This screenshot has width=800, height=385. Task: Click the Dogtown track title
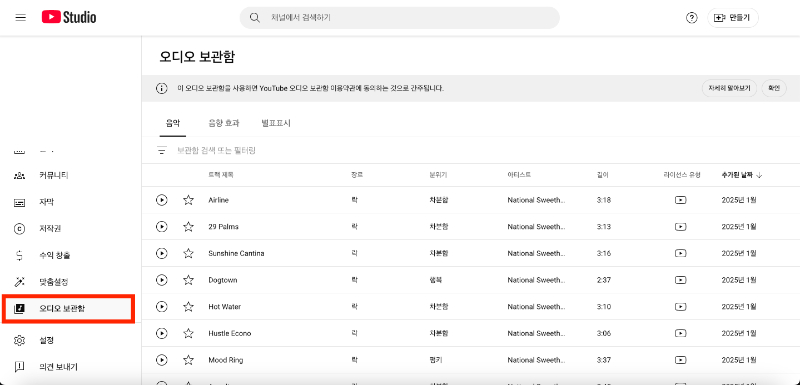(222, 280)
